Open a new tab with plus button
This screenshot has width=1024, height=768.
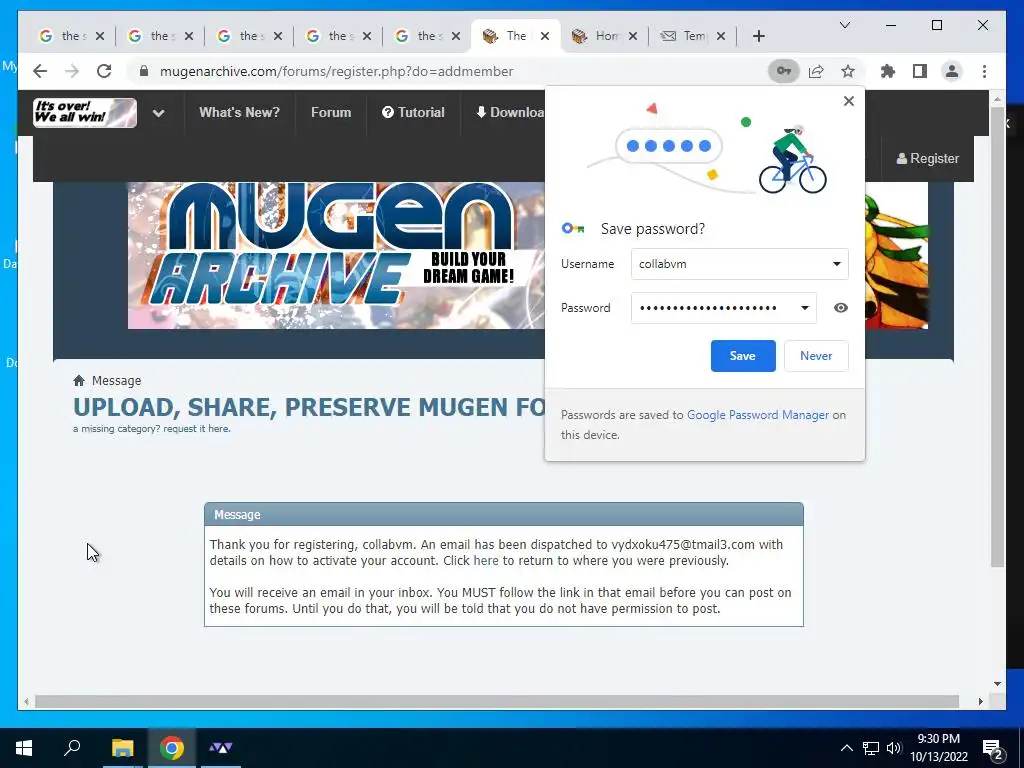[x=758, y=36]
